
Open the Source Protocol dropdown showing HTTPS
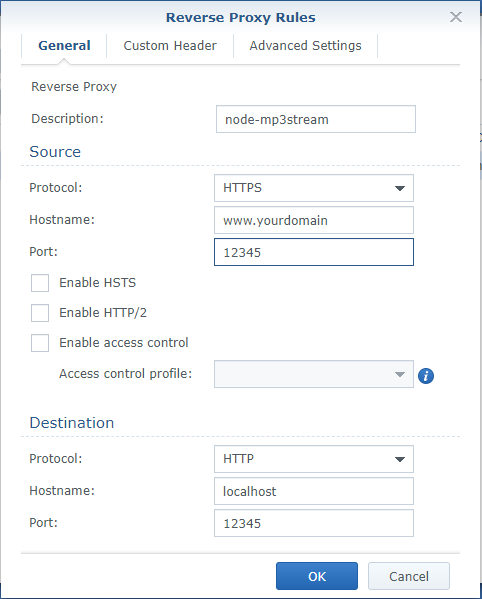314,188
